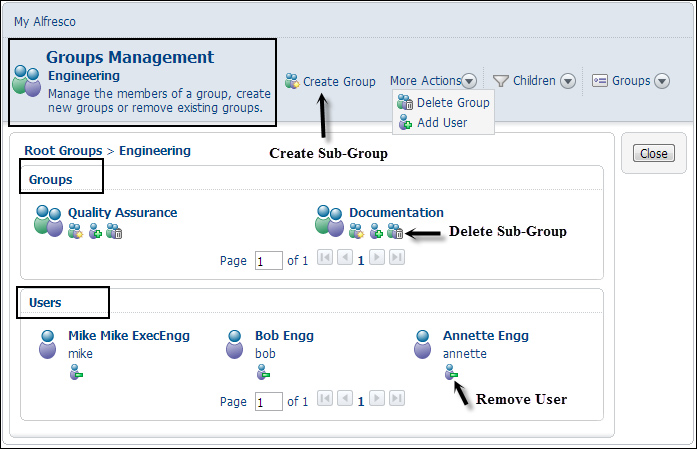Remove user annette via the remove icon
This screenshot has height=449, width=697.
coord(451,372)
